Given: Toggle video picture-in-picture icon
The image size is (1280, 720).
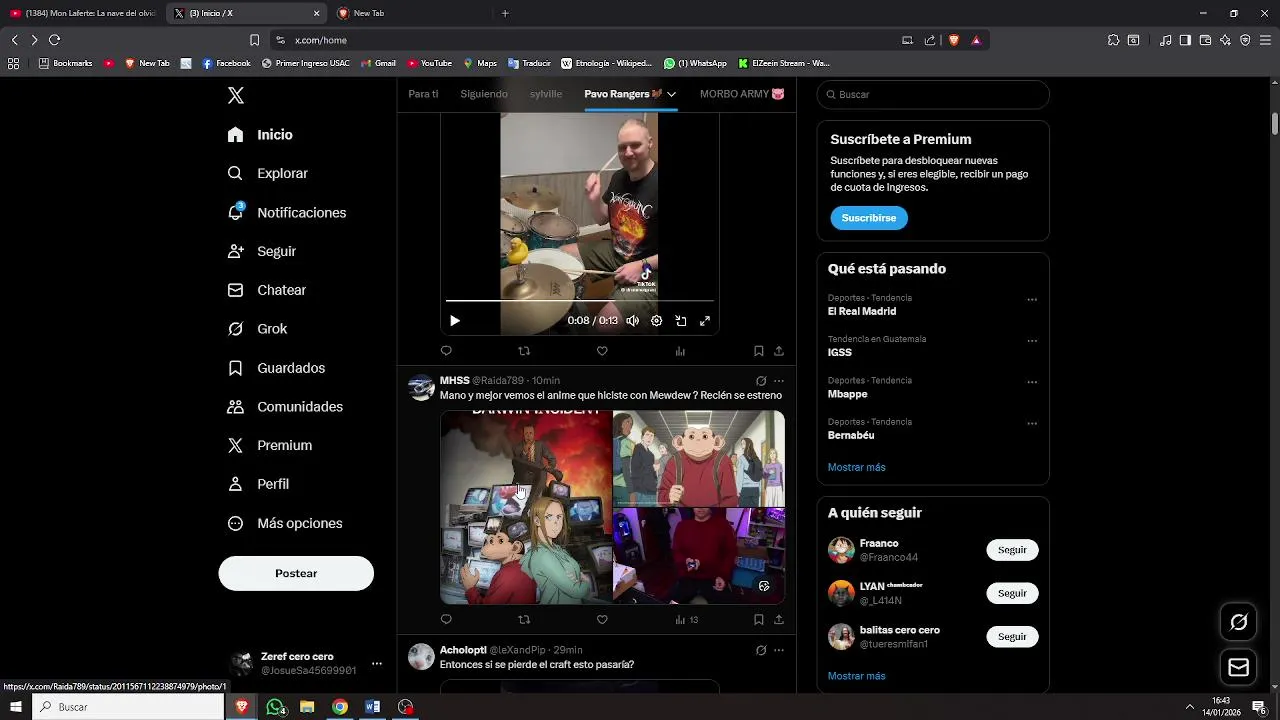Looking at the screenshot, I should coord(681,321).
